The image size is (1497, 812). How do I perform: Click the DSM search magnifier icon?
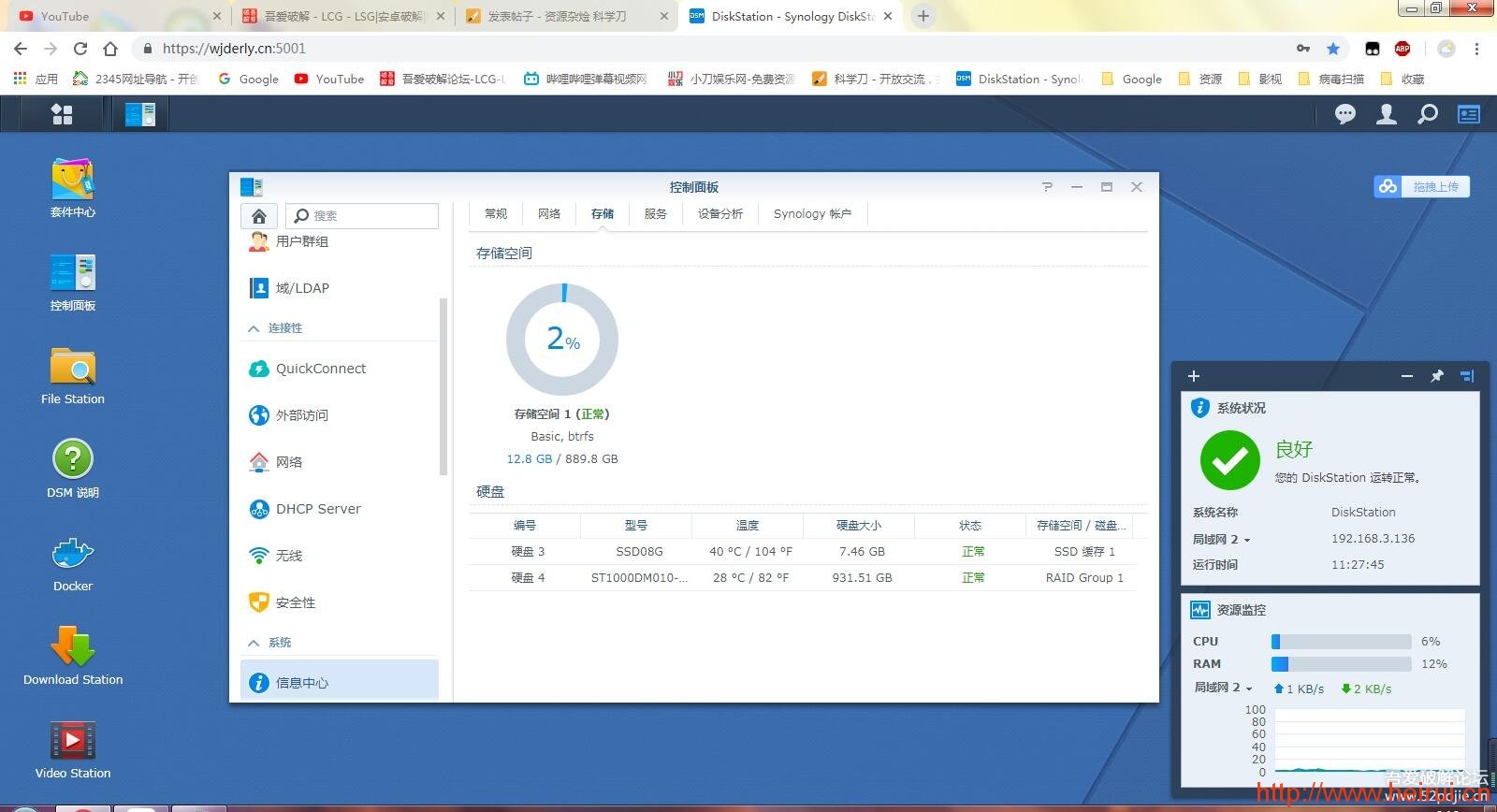click(1428, 114)
